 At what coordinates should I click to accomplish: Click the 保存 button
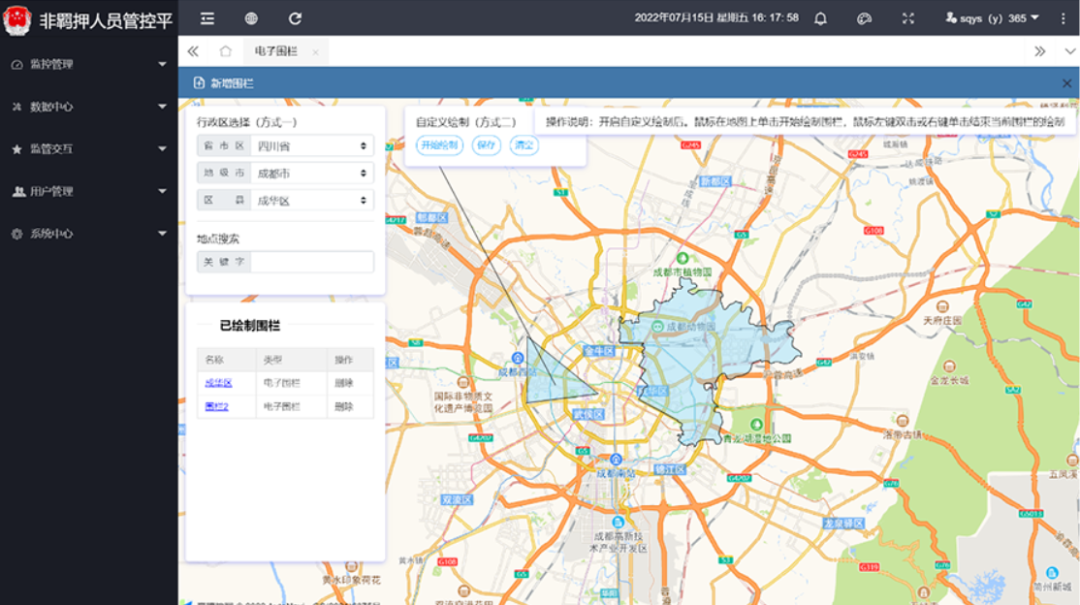[x=486, y=145]
